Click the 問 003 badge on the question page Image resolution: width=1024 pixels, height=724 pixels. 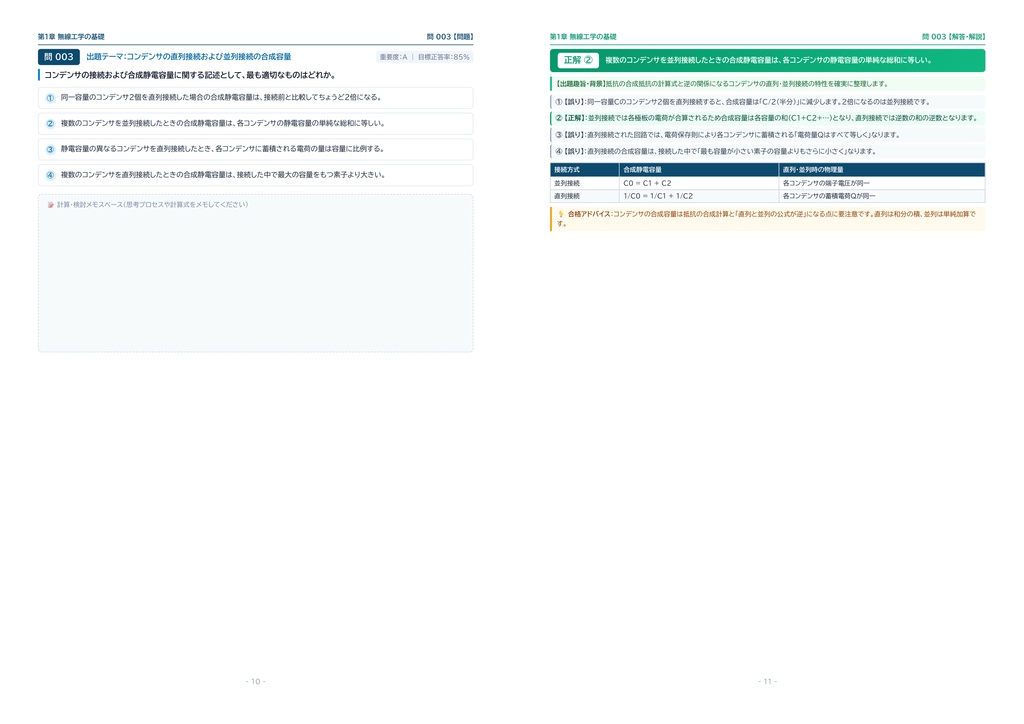pos(59,57)
